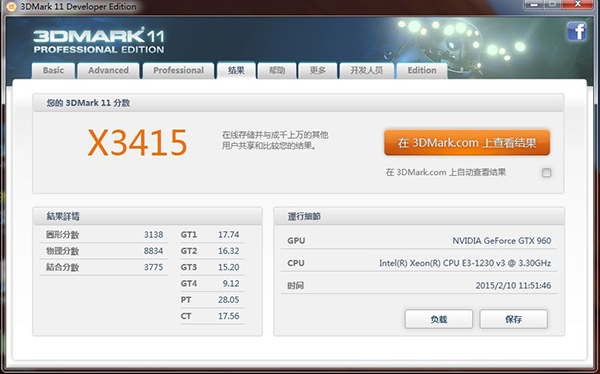Click the Intel Xeon E3-1230 v3 CPU text

pos(465,263)
